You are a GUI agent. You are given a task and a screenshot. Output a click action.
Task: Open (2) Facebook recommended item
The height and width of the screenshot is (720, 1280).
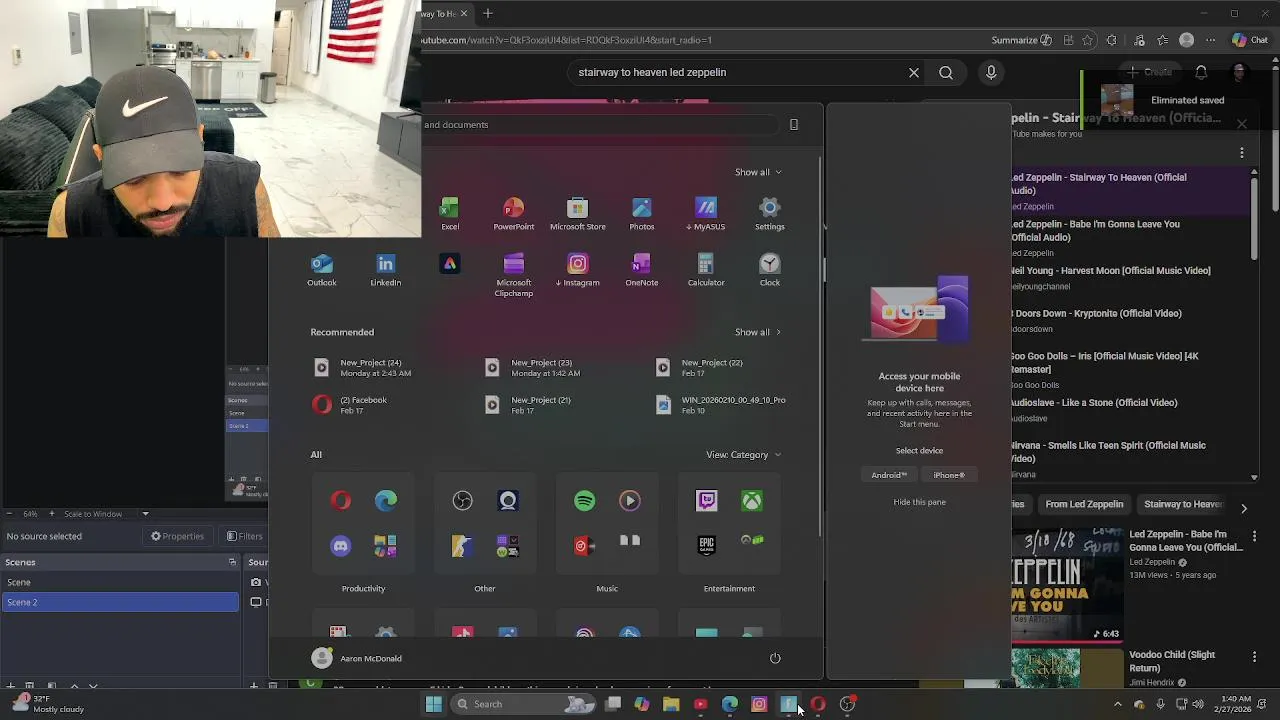click(350, 405)
